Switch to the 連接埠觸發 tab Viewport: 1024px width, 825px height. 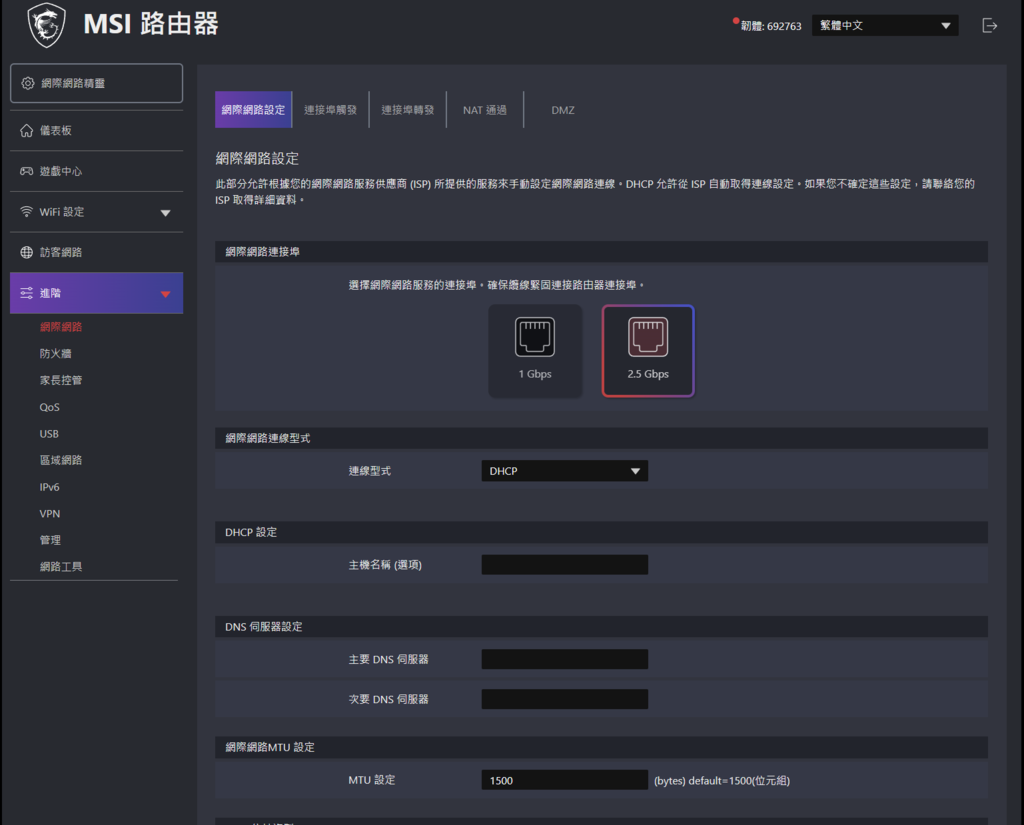tap(330, 110)
